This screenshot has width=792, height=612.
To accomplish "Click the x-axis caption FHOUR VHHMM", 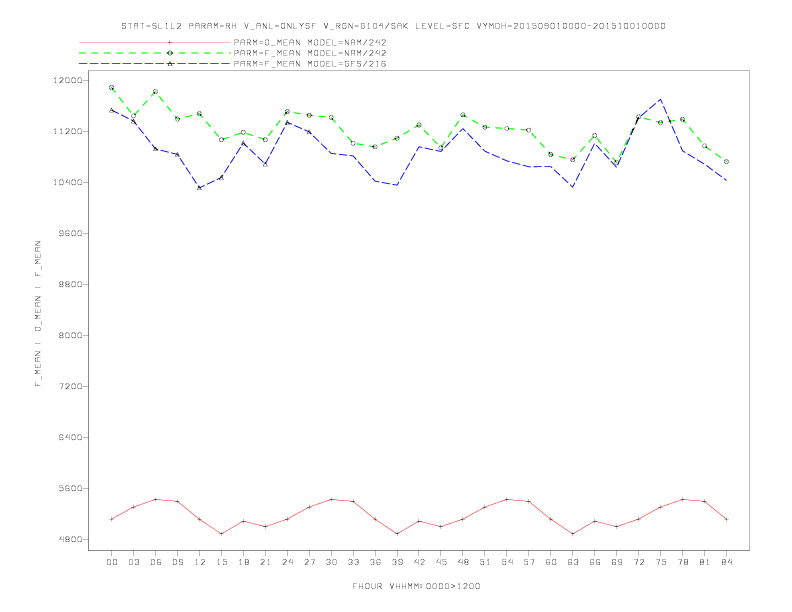I will coord(416,586).
